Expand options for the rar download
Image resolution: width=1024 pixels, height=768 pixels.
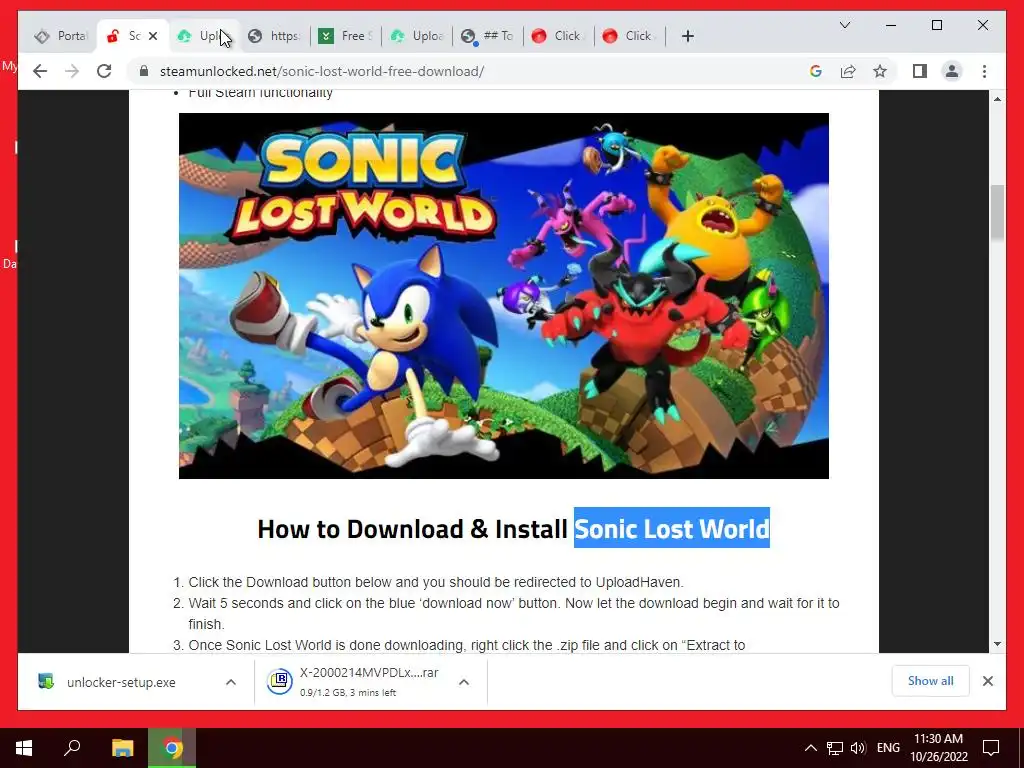[464, 682]
